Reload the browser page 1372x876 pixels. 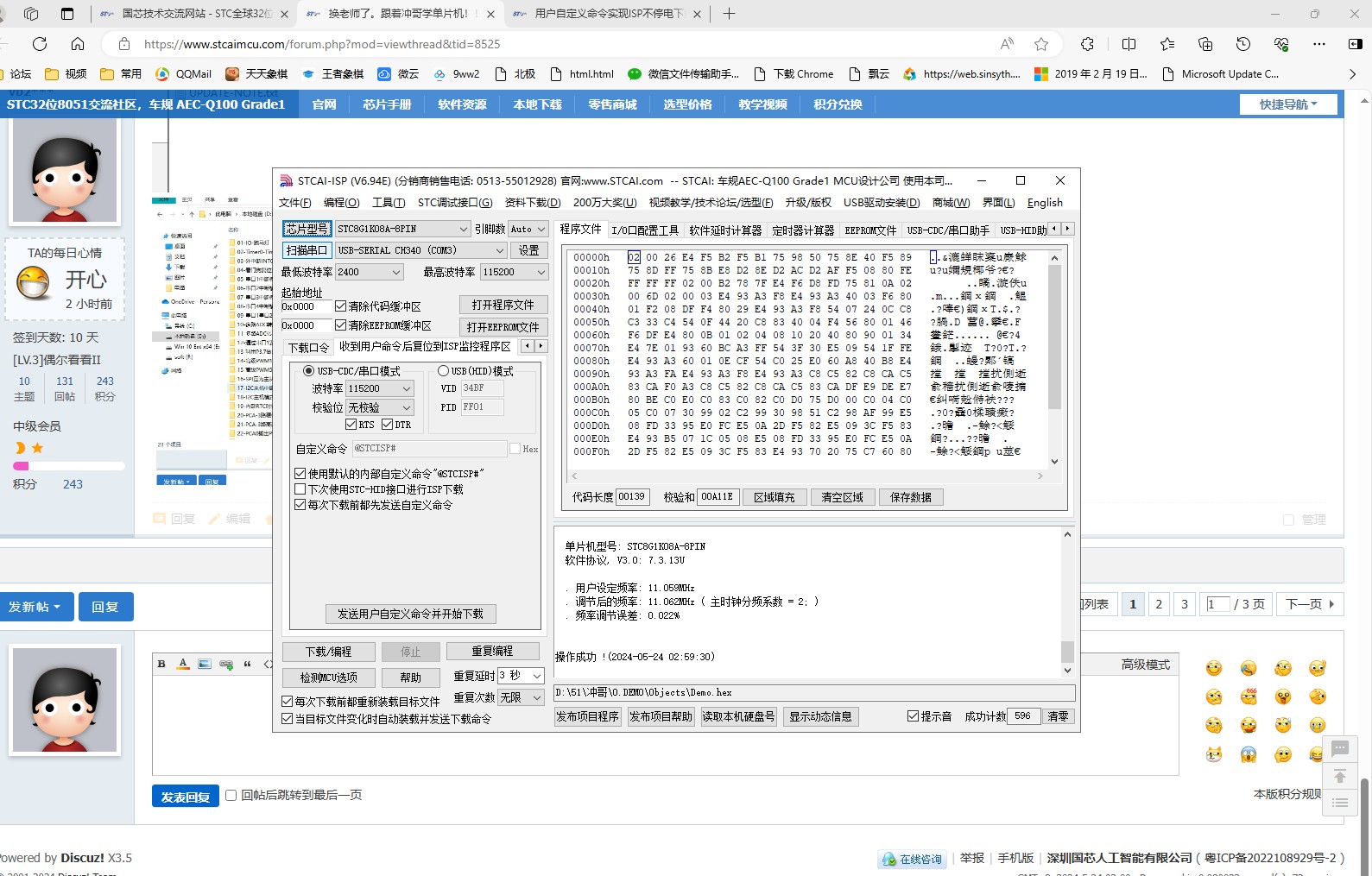point(40,44)
